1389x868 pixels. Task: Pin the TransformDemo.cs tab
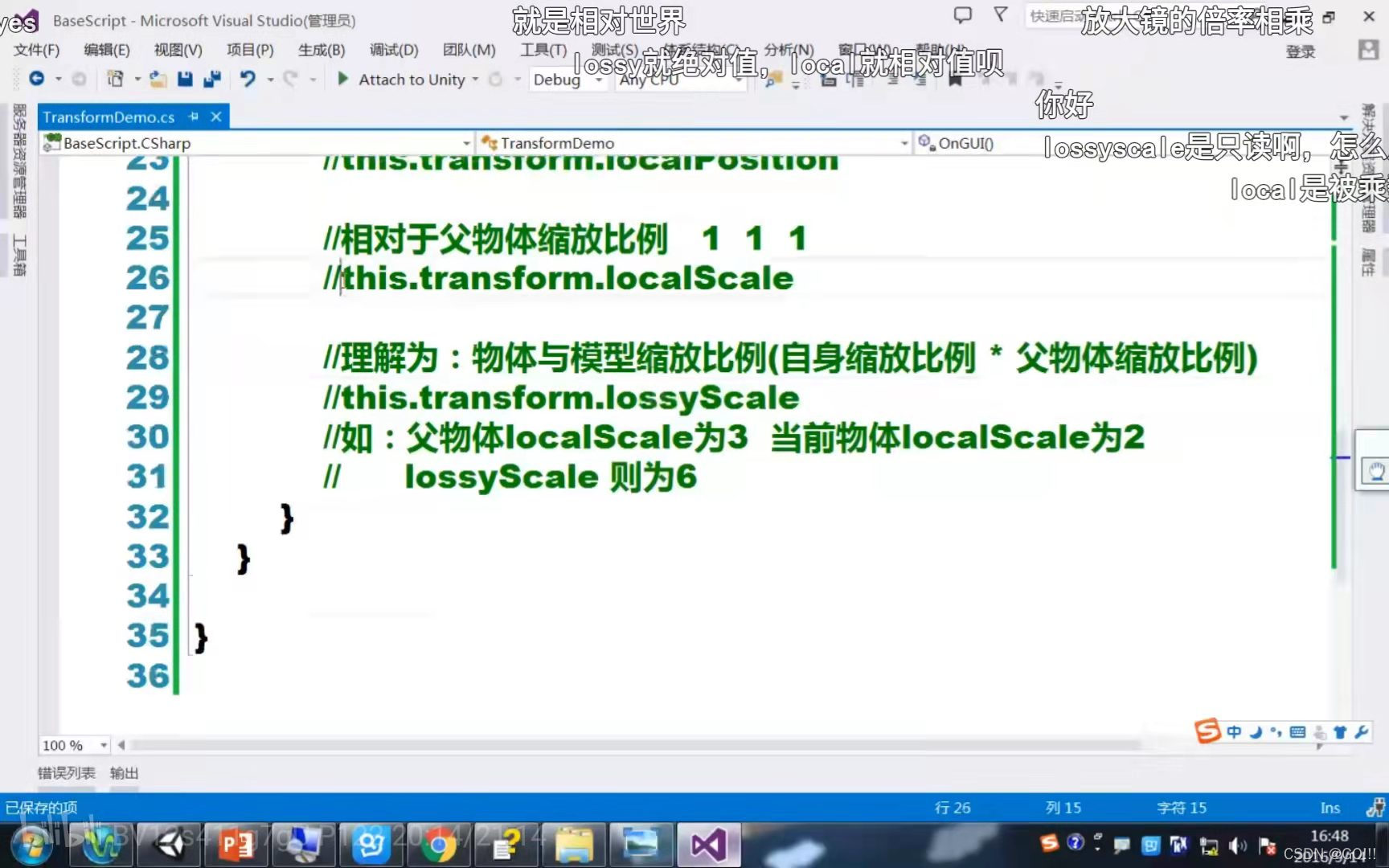click(194, 117)
